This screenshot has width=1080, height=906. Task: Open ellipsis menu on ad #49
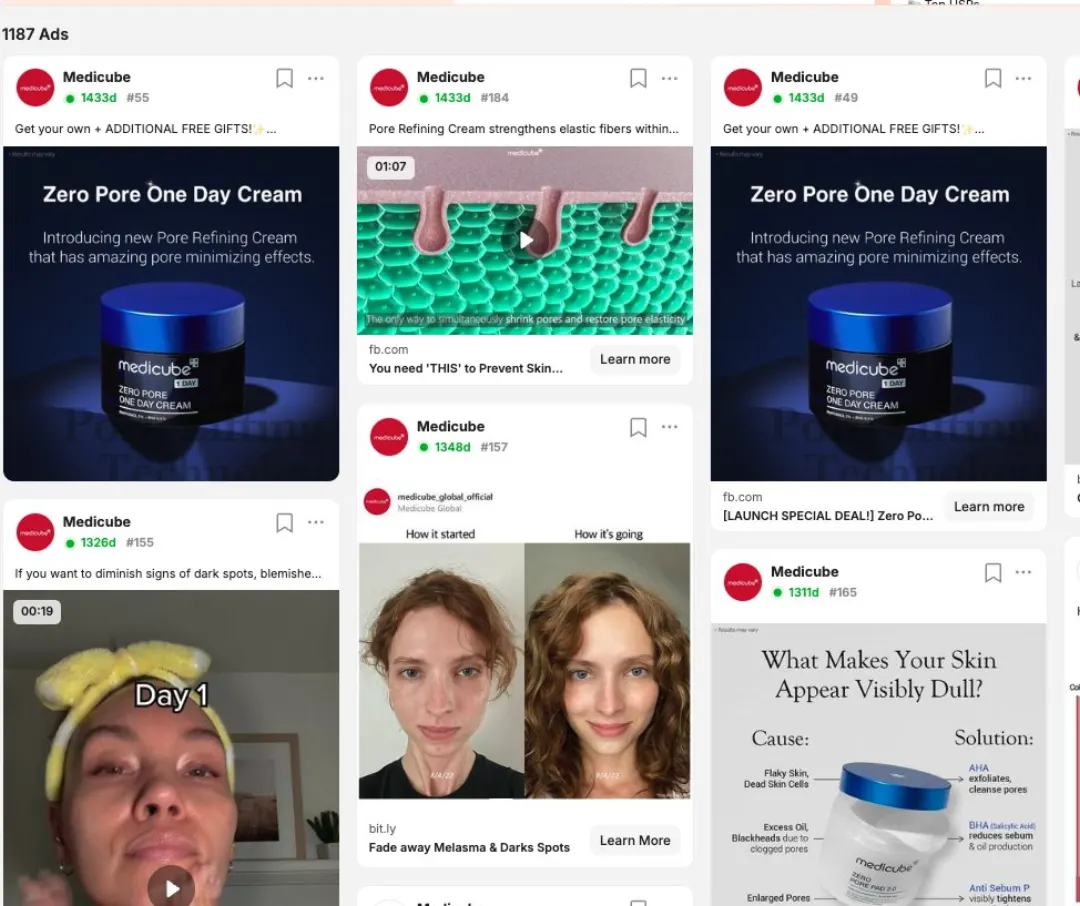pos(1024,79)
